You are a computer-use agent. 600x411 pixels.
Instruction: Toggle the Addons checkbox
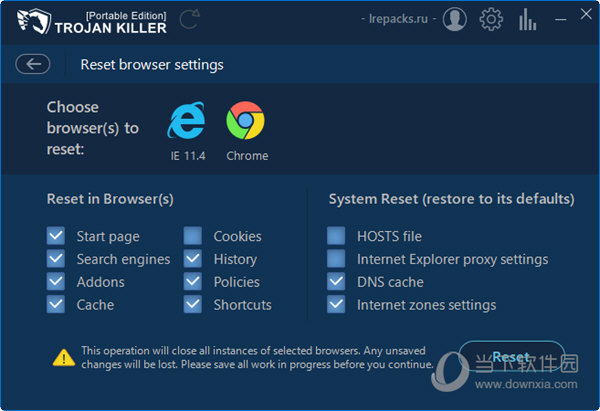click(x=56, y=282)
